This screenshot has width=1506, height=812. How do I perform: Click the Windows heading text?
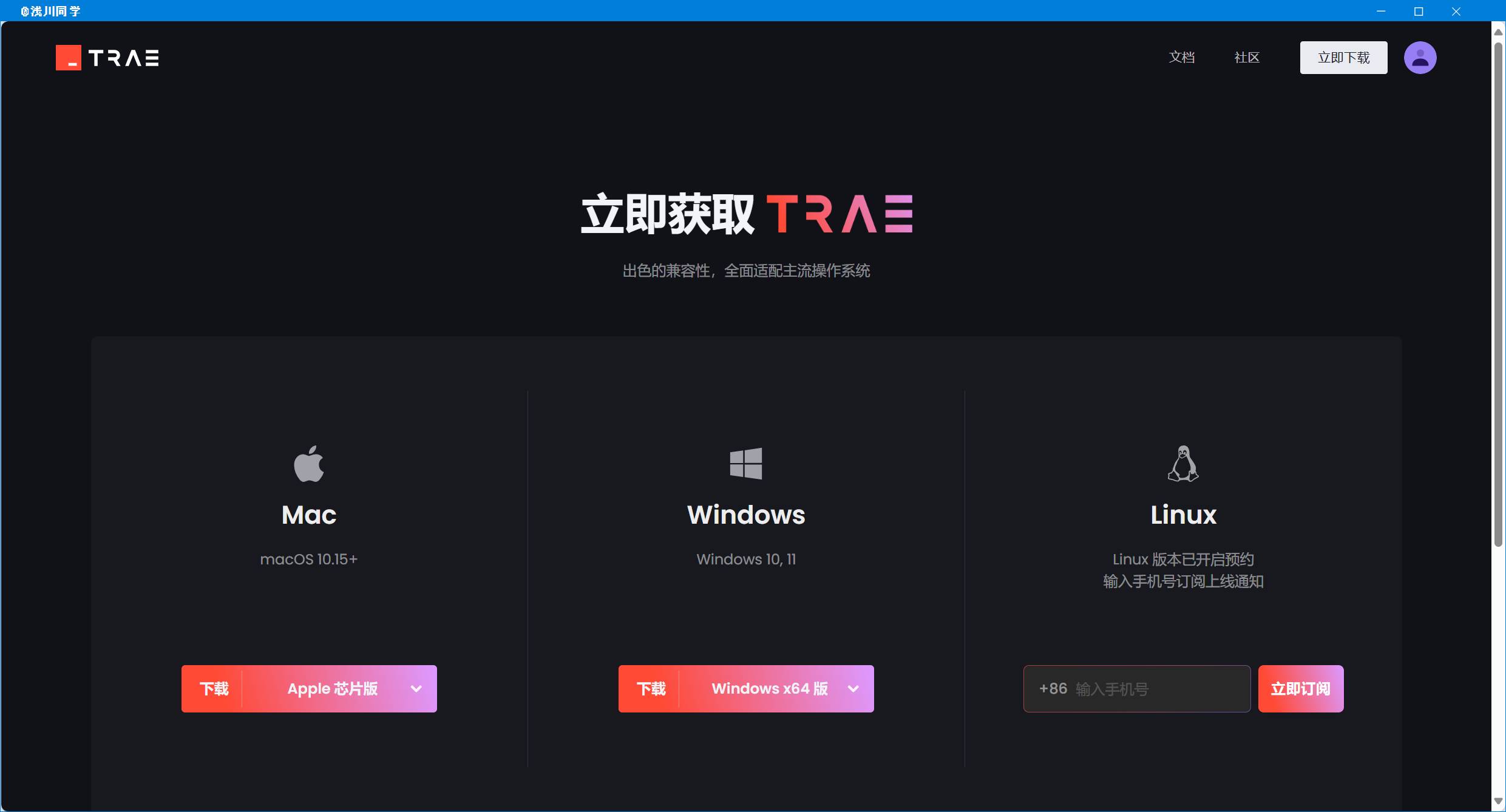coord(746,515)
